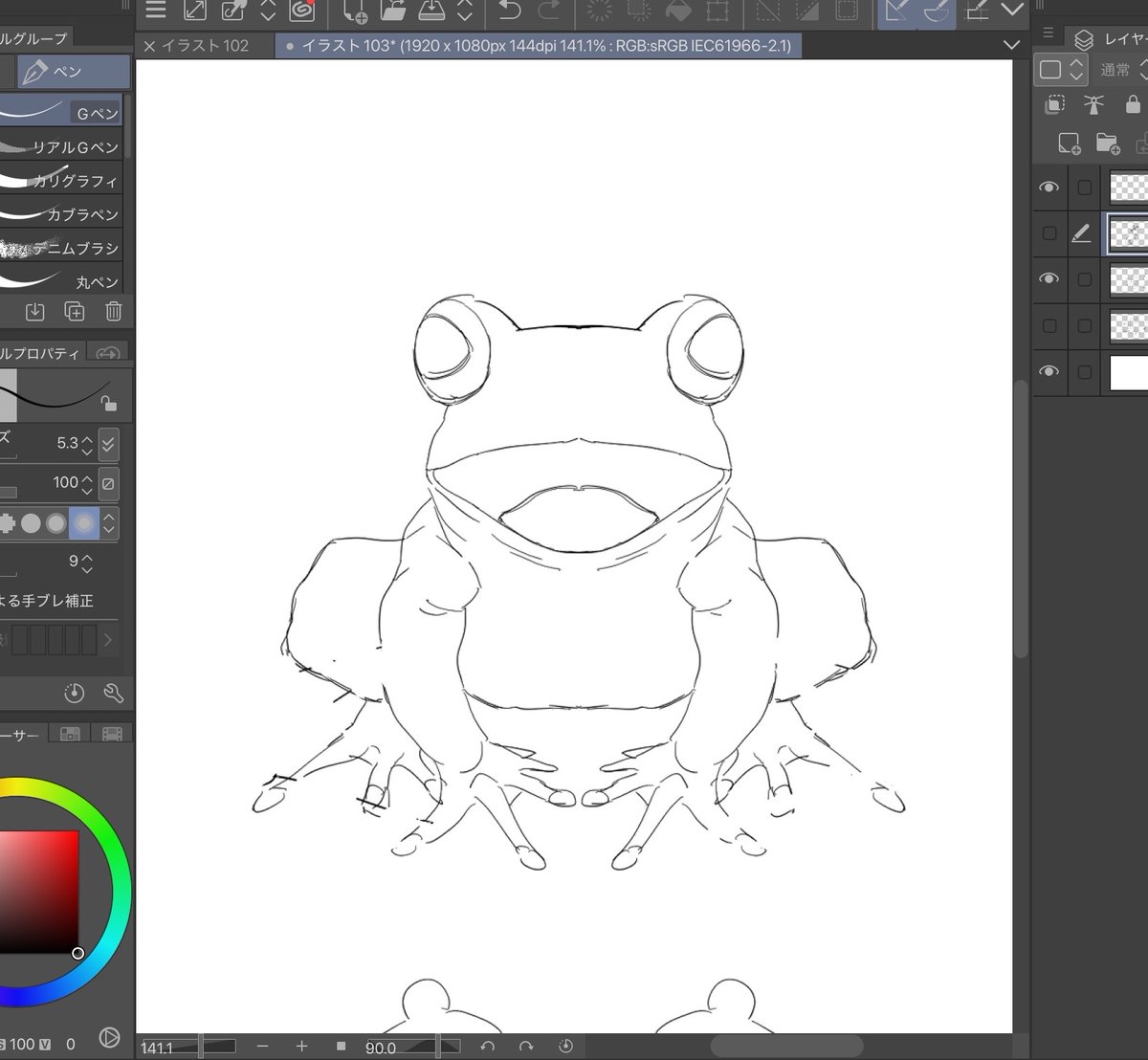Viewport: 1148px width, 1060px height.
Task: Toggle the brush size pressure button beside 5.3
Action: (108, 444)
